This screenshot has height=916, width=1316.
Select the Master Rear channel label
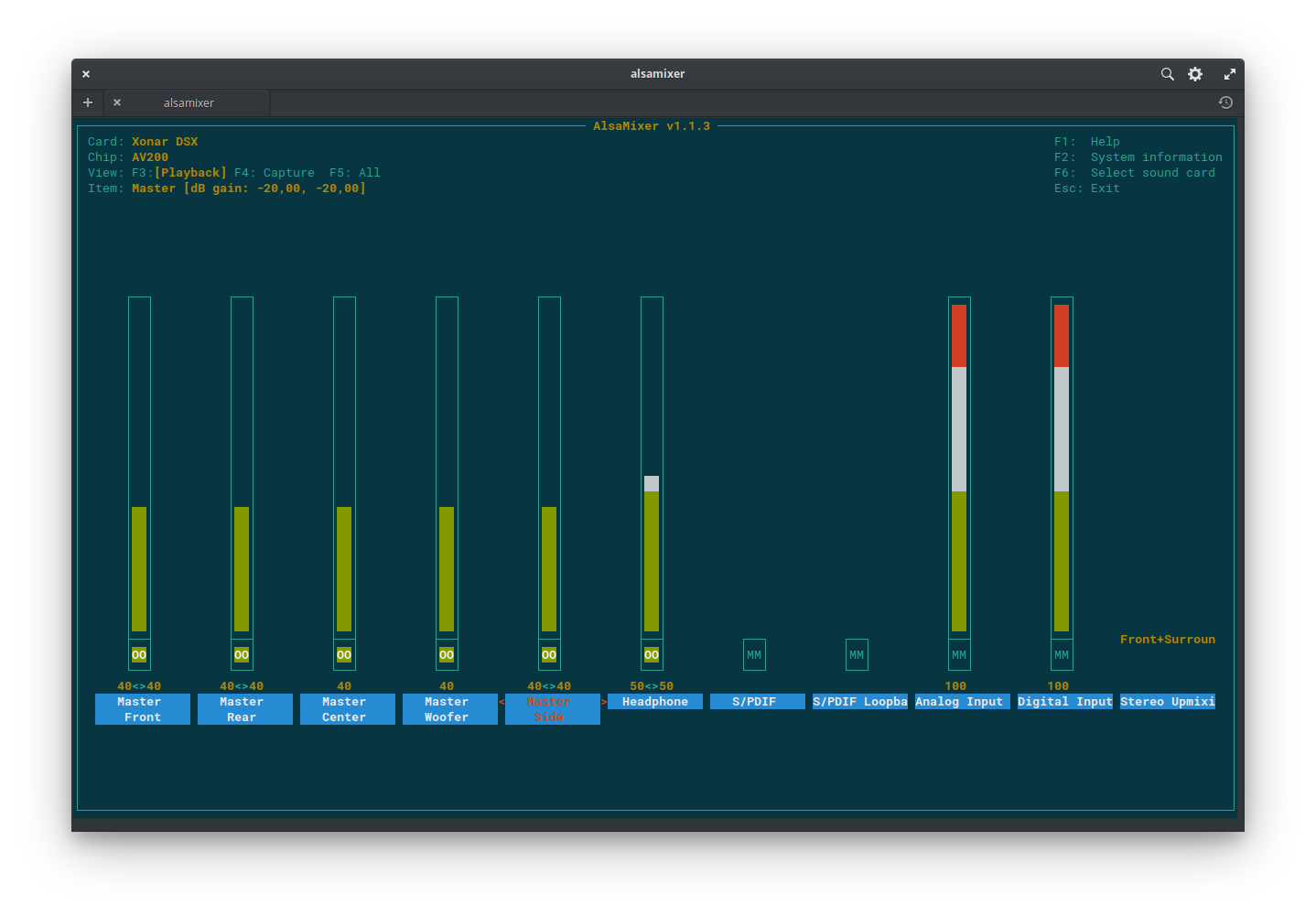(x=245, y=709)
